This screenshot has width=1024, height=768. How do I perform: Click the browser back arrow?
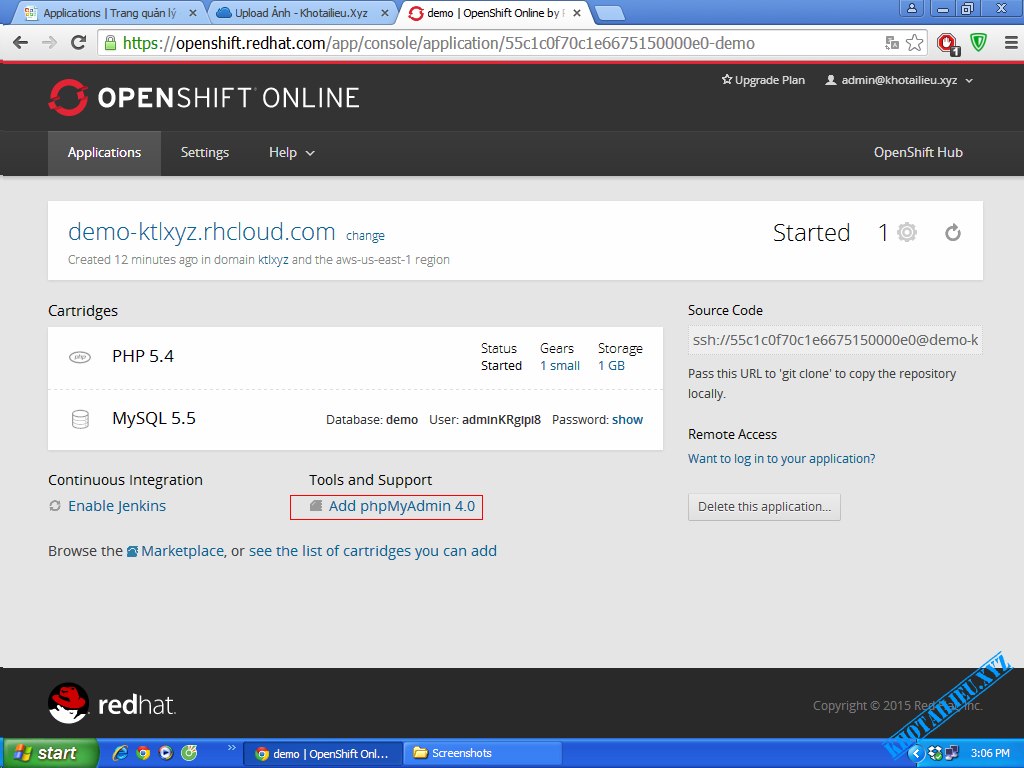20,43
